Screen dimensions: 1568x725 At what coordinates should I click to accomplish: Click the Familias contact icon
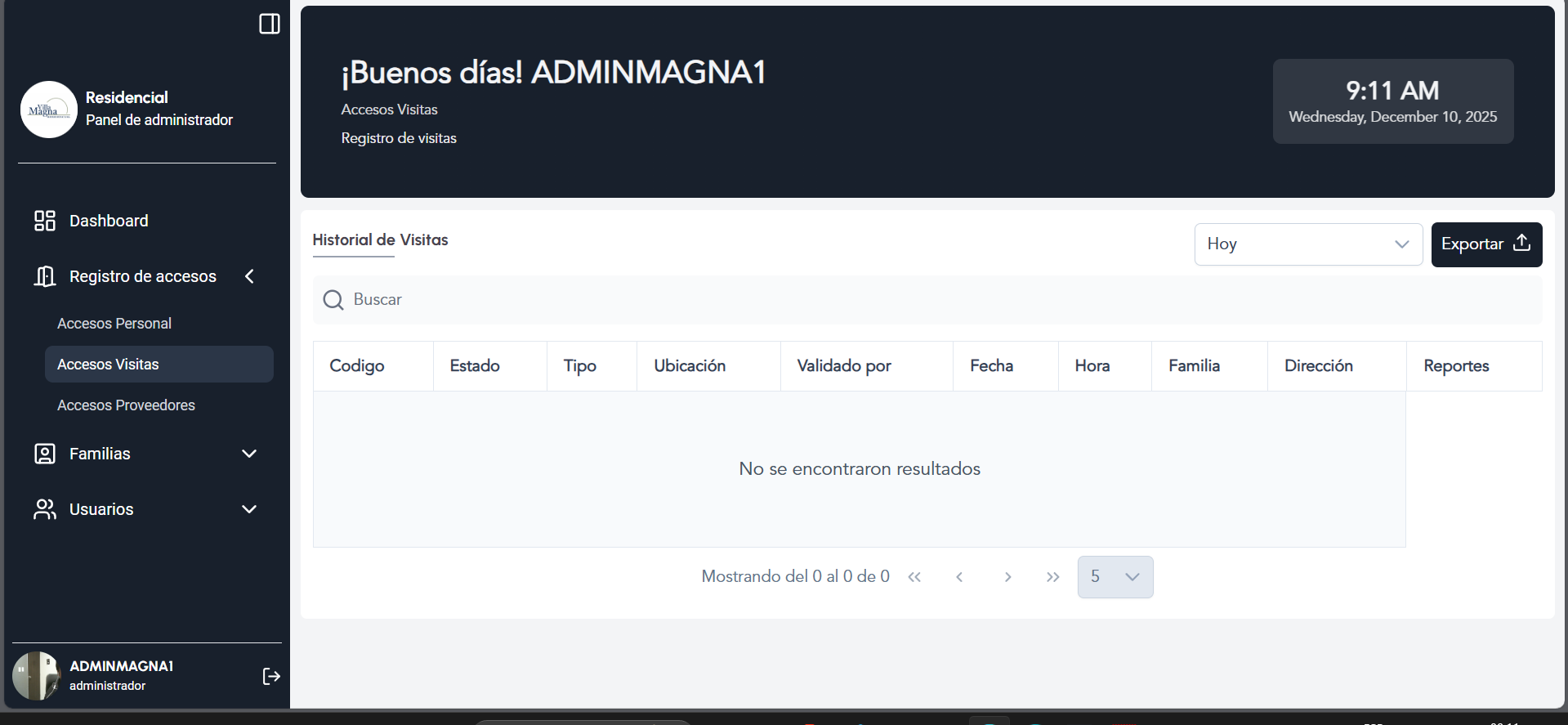[x=45, y=454]
